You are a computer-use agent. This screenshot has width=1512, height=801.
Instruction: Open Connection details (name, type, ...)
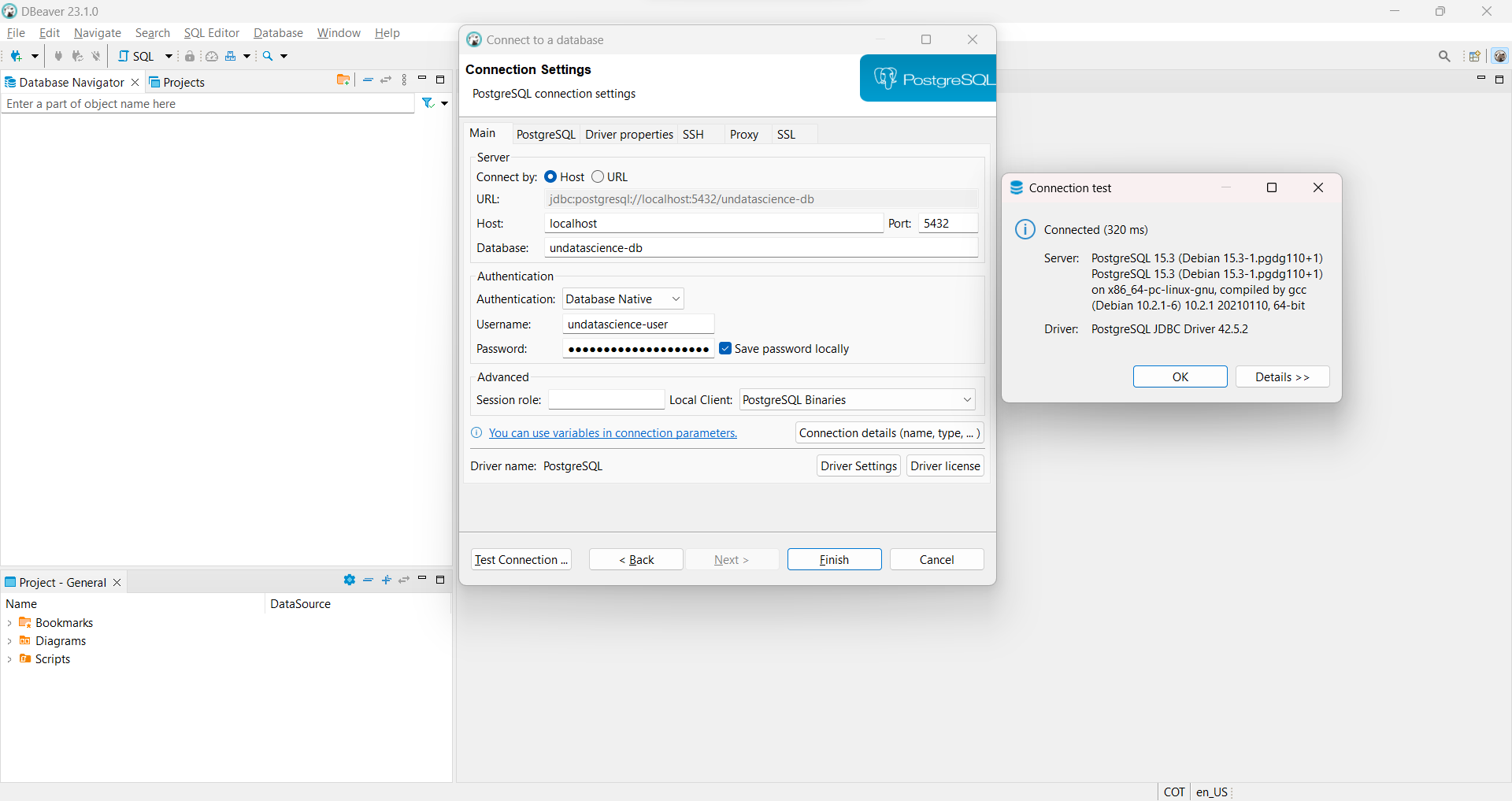pos(889,432)
